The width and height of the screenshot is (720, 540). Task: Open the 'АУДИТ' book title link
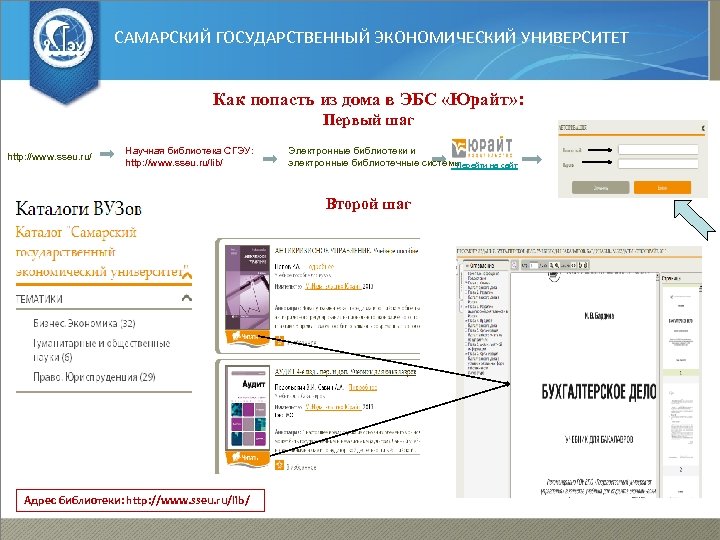(x=345, y=371)
